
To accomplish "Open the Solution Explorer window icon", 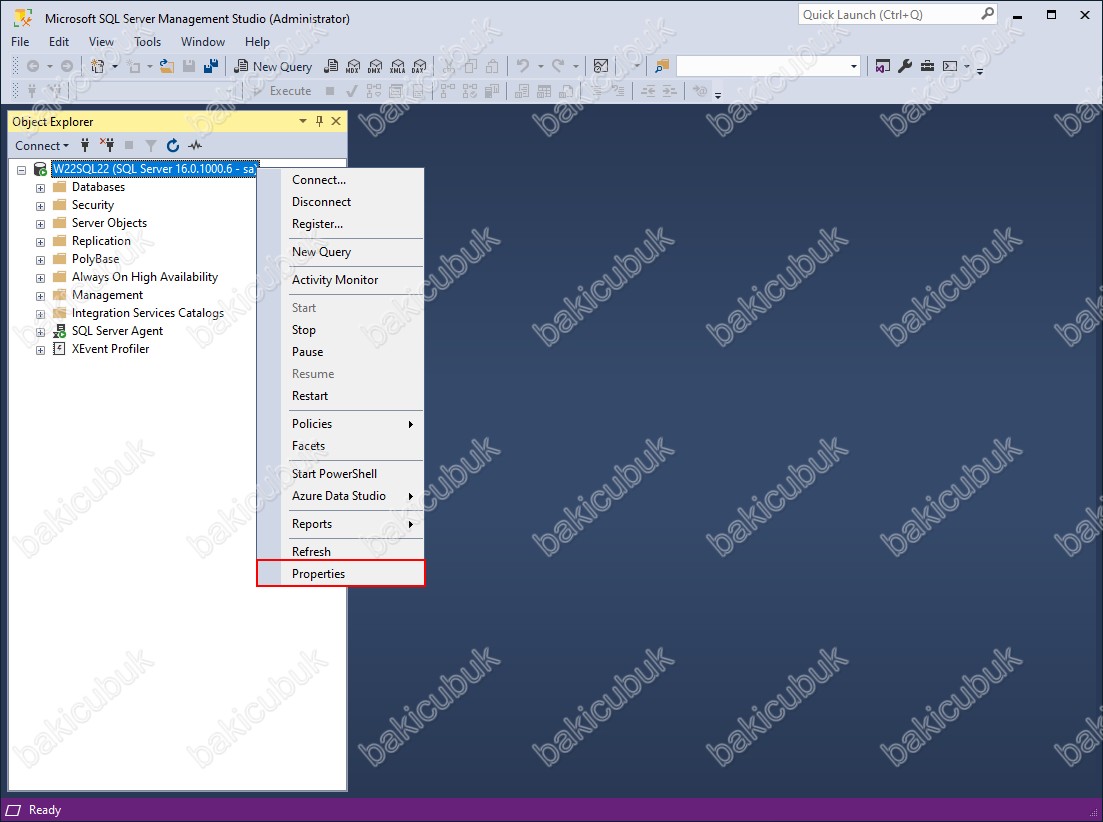I will [x=883, y=66].
